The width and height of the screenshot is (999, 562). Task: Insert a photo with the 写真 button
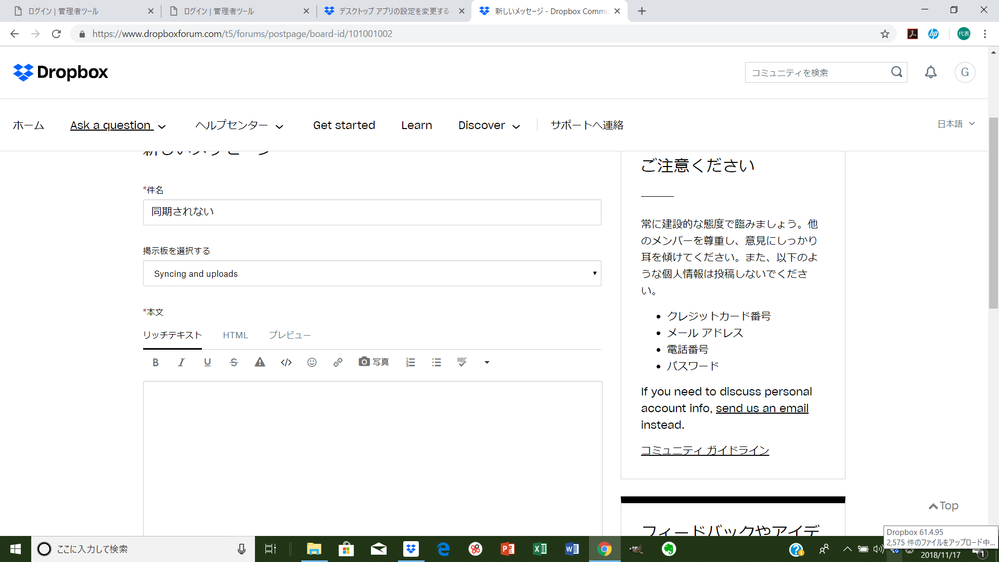373,362
